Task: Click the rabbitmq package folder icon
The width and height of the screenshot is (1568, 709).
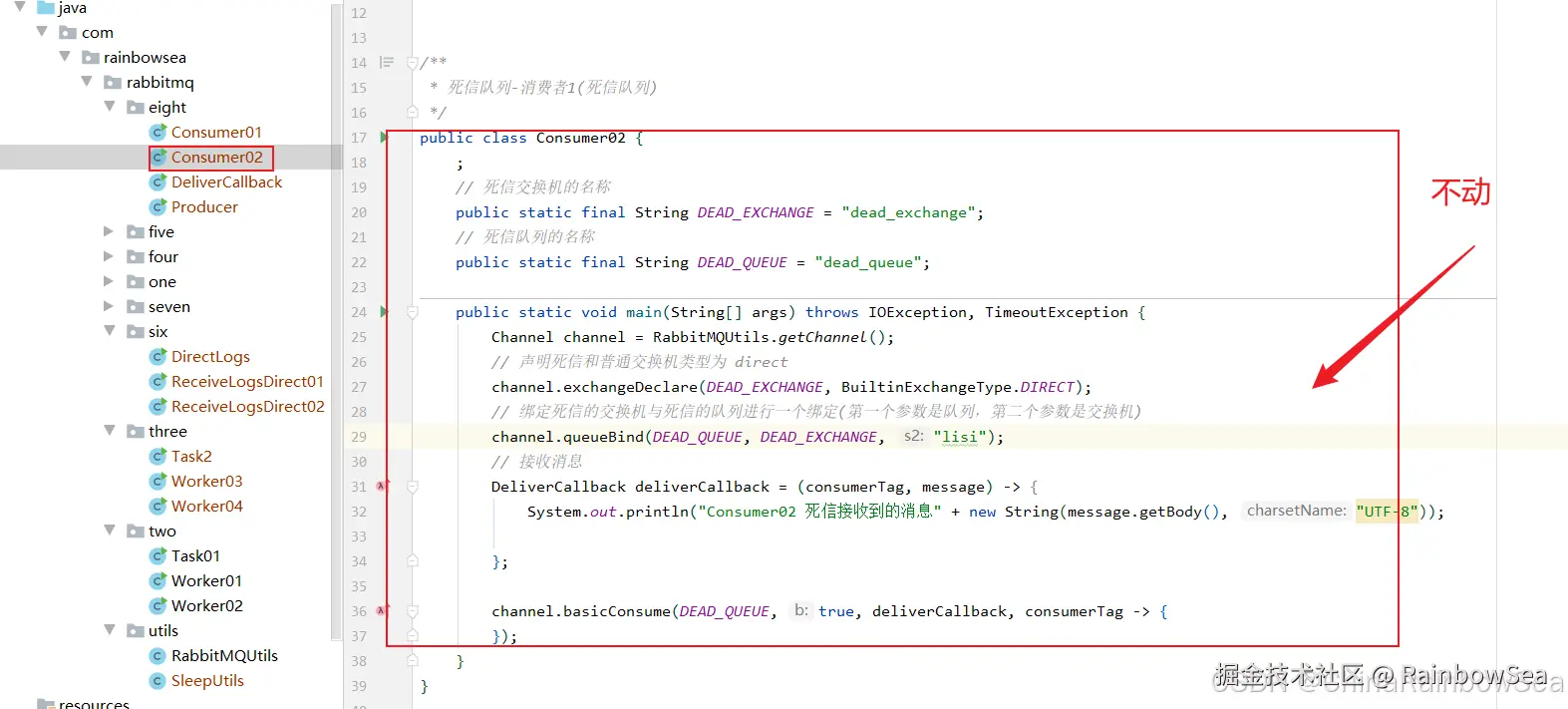Action: click(x=113, y=82)
